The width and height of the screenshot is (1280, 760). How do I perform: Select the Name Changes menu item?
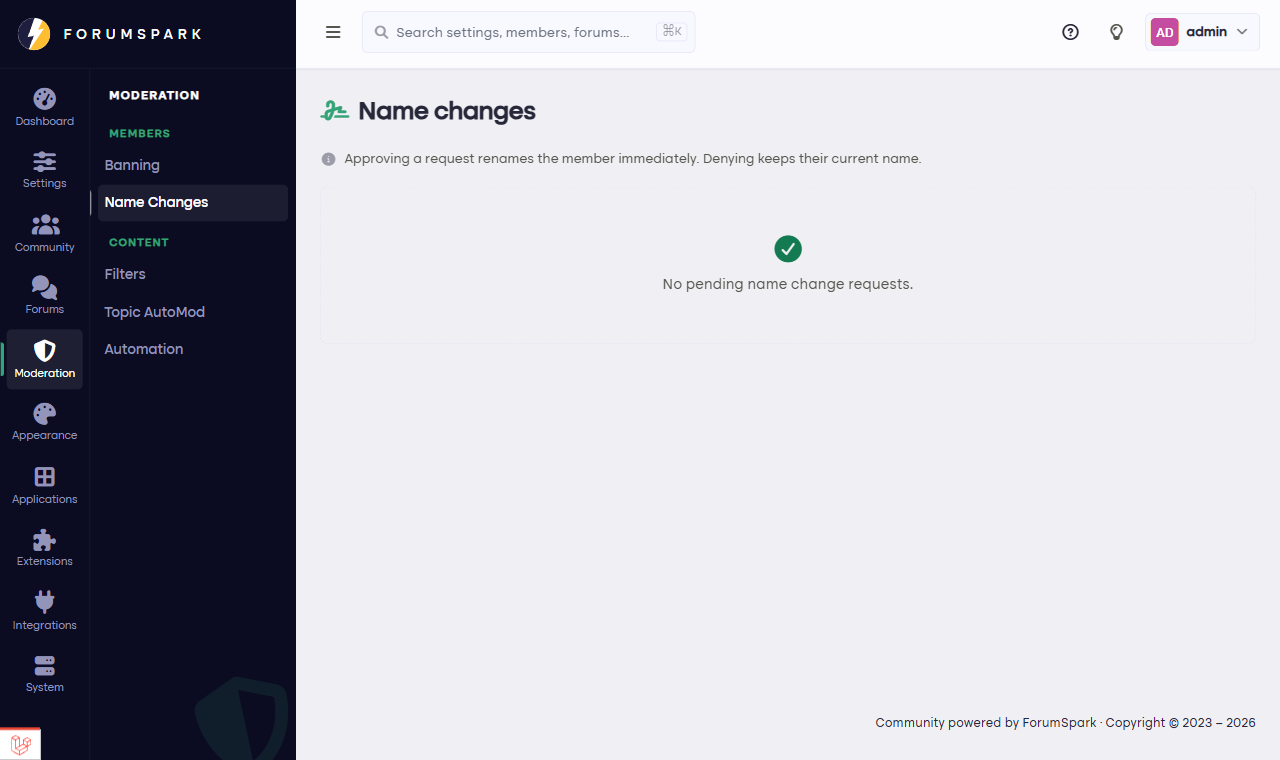point(193,202)
